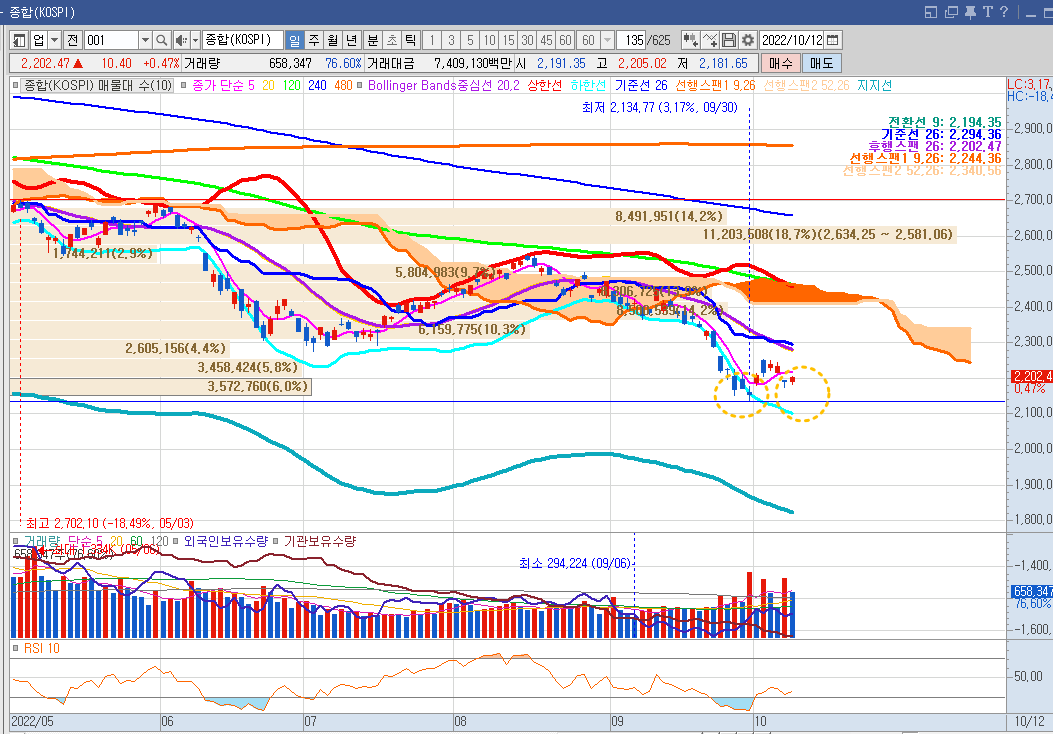Open chart settings gear icon
This screenshot has height=734, width=1053.
pyautogui.click(x=747, y=40)
